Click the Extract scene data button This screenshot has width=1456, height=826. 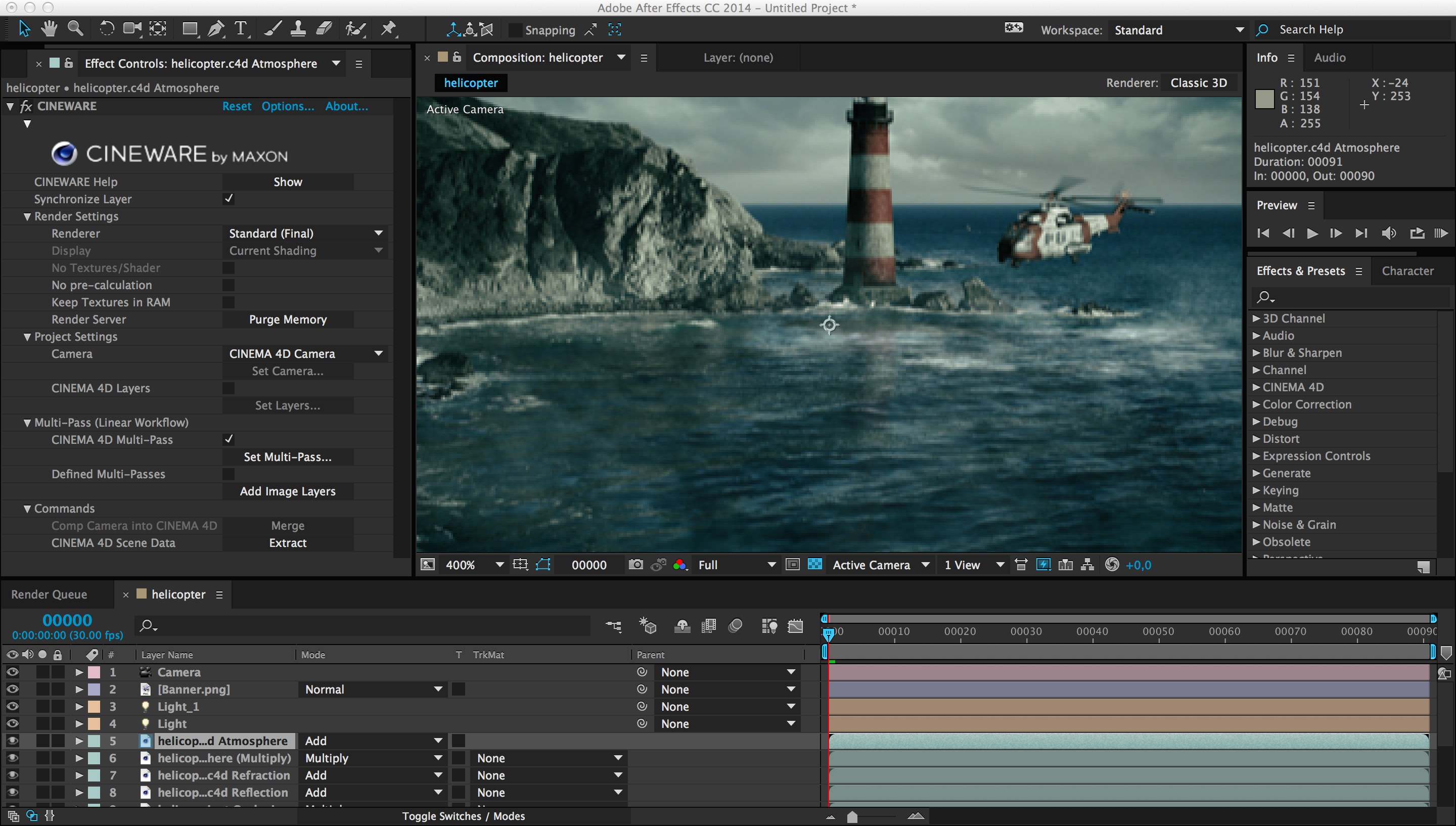(x=288, y=543)
